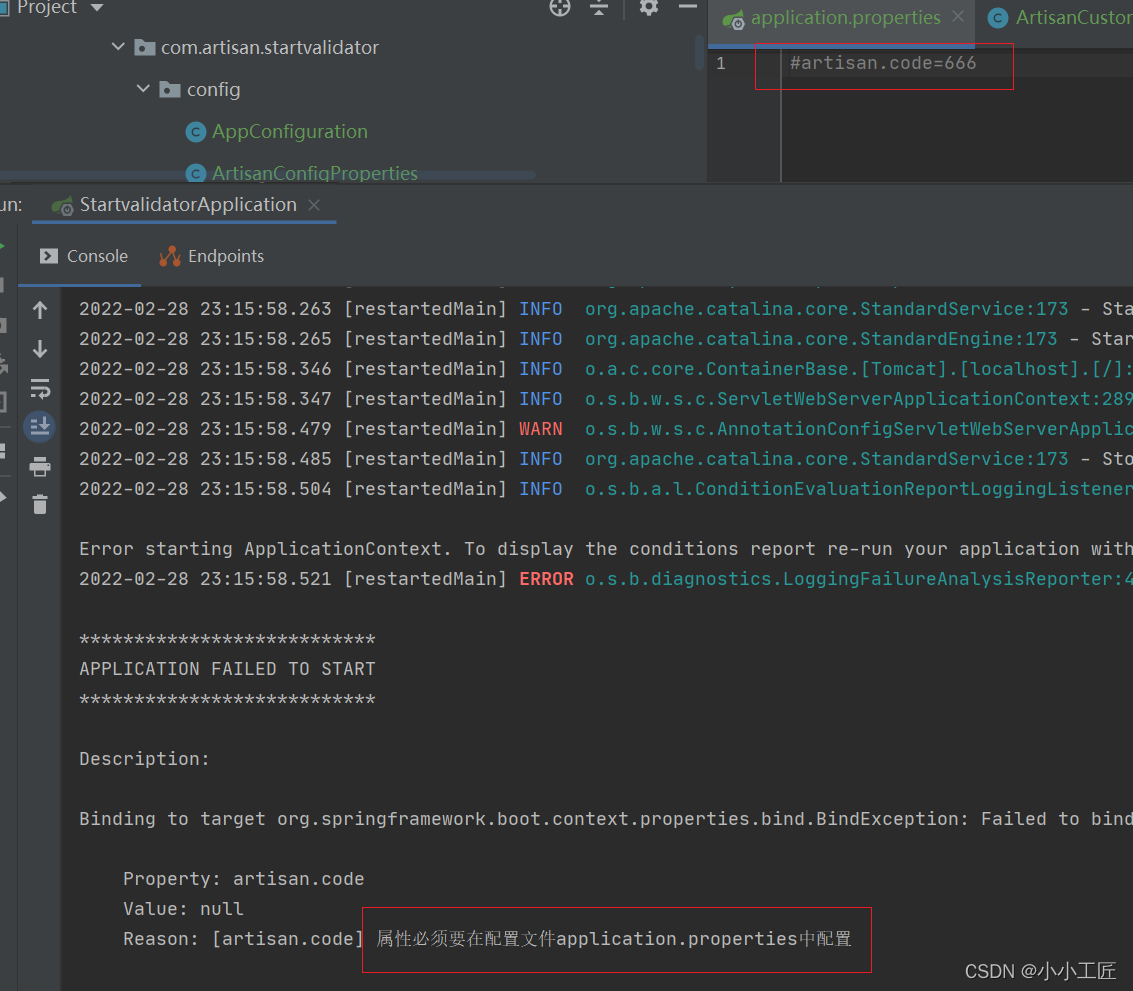This screenshot has width=1133, height=991.
Task: Toggle soft-wrap in the console
Action: 40,388
